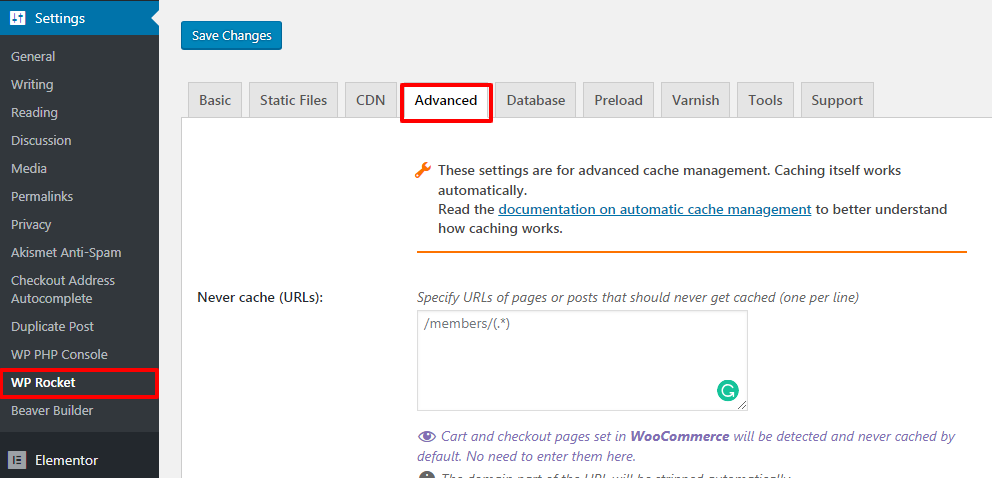This screenshot has width=992, height=478.
Task: Open documentation on automatic cache management link
Action: pos(655,209)
